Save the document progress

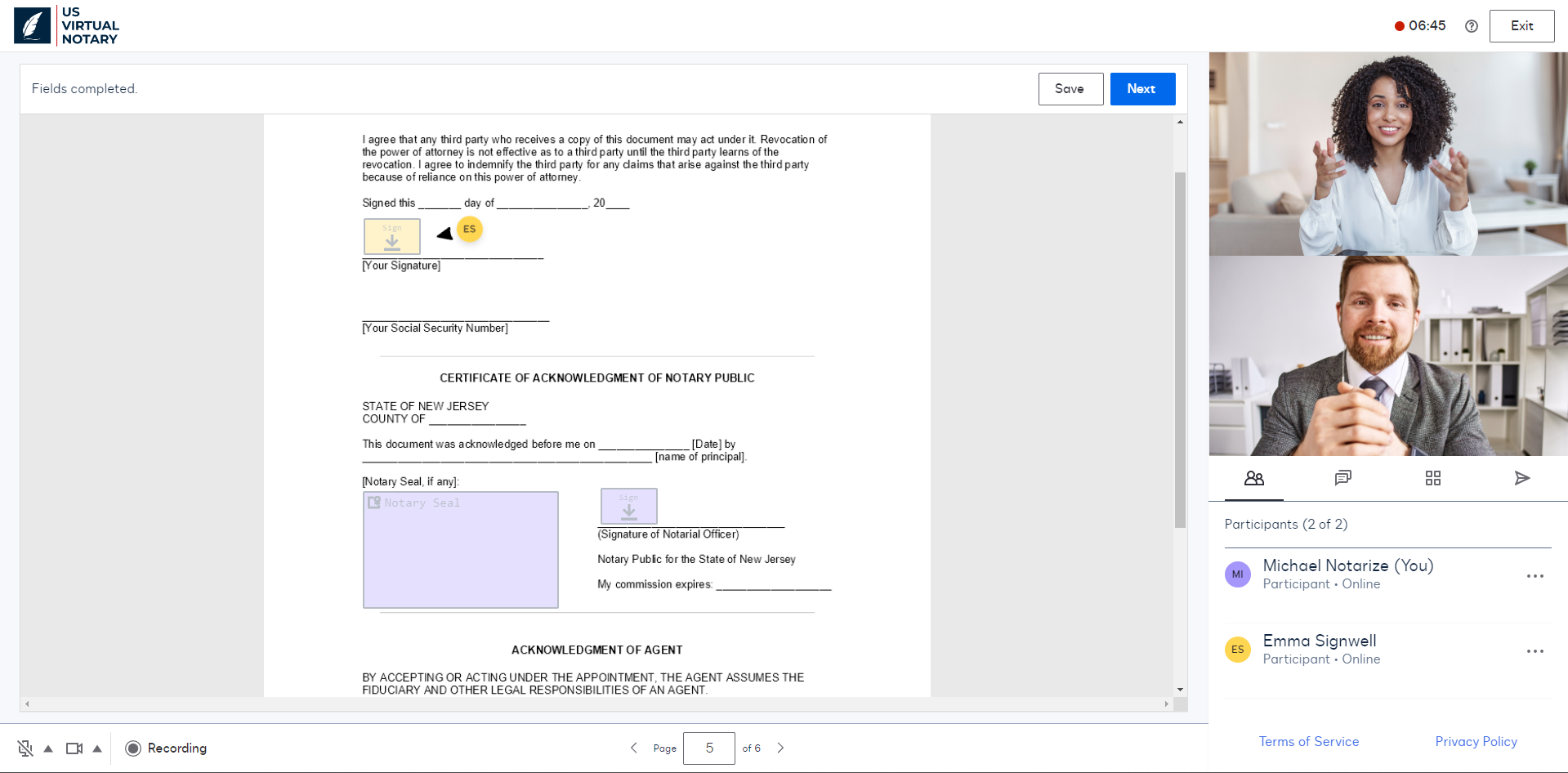[x=1070, y=88]
